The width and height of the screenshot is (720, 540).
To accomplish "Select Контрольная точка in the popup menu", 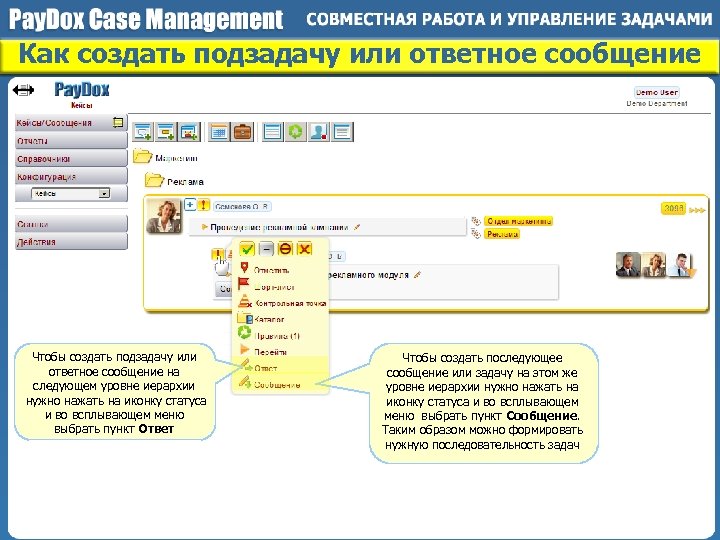I will [x=281, y=303].
